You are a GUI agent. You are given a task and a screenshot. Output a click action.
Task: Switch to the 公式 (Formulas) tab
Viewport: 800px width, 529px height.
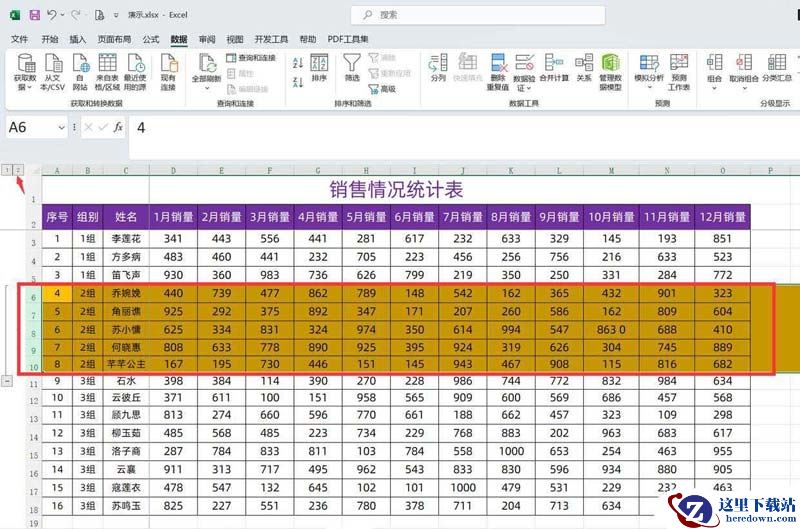151,39
